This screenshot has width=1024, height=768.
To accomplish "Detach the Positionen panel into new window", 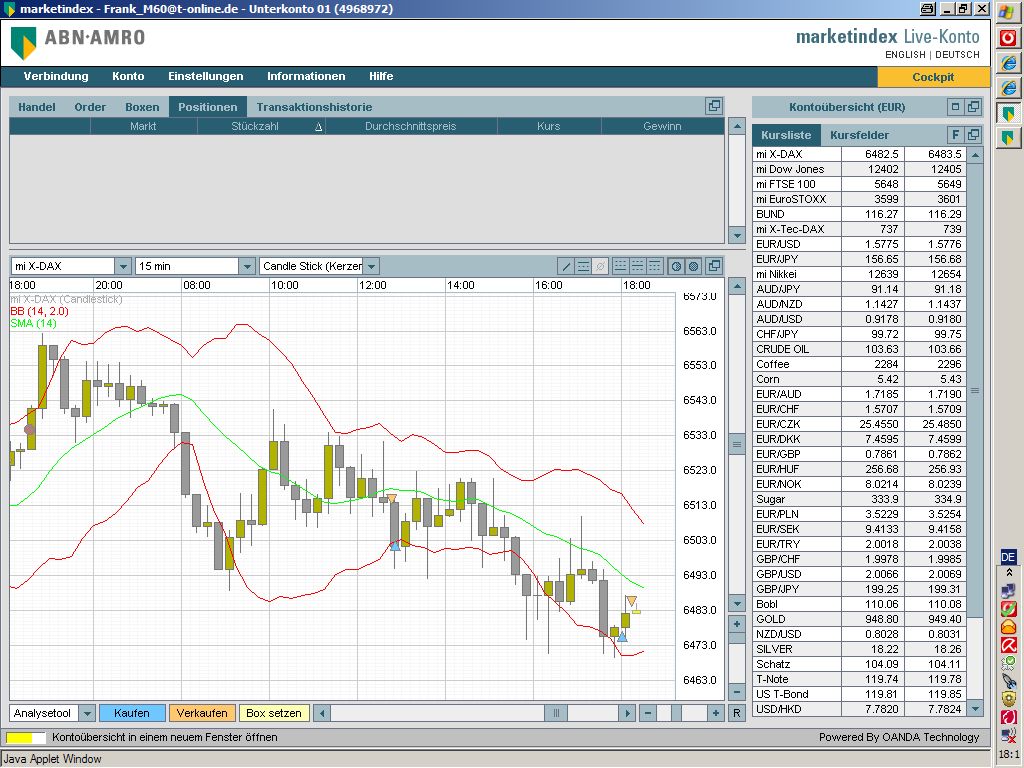I will point(714,106).
